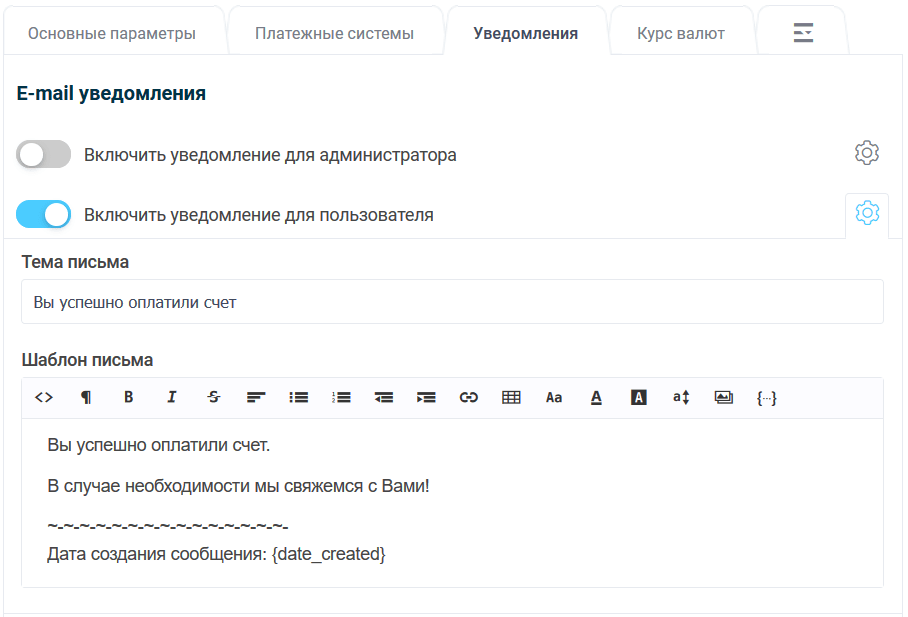Enable notification for administrator
Screen dimensions: 908x617
(43, 154)
